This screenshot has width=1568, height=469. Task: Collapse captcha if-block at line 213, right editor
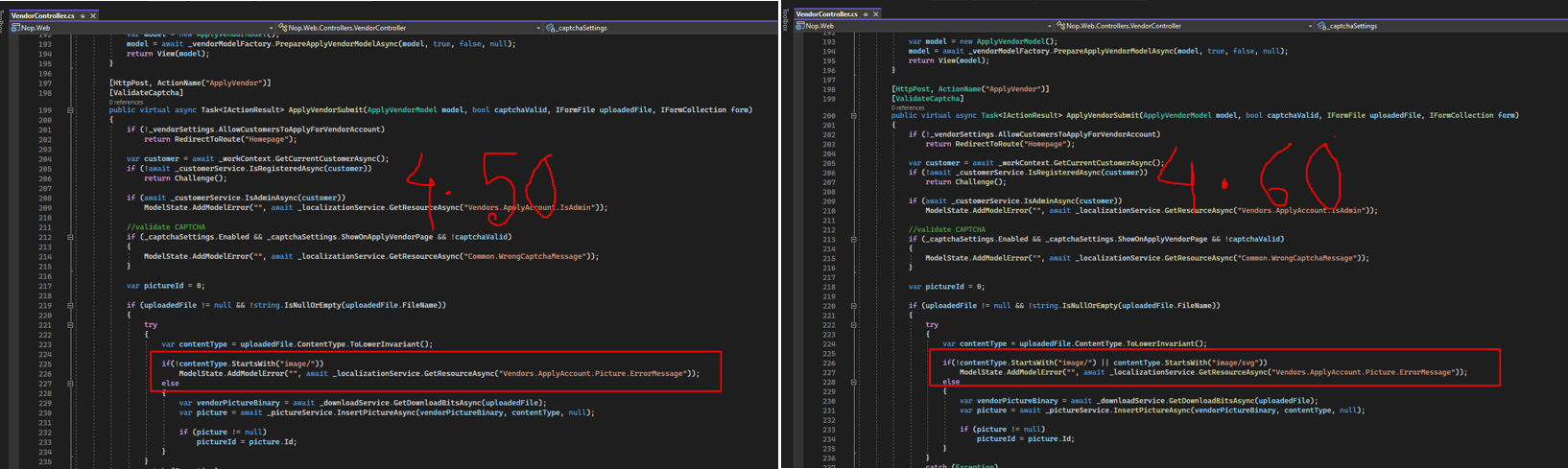pyautogui.click(x=854, y=239)
